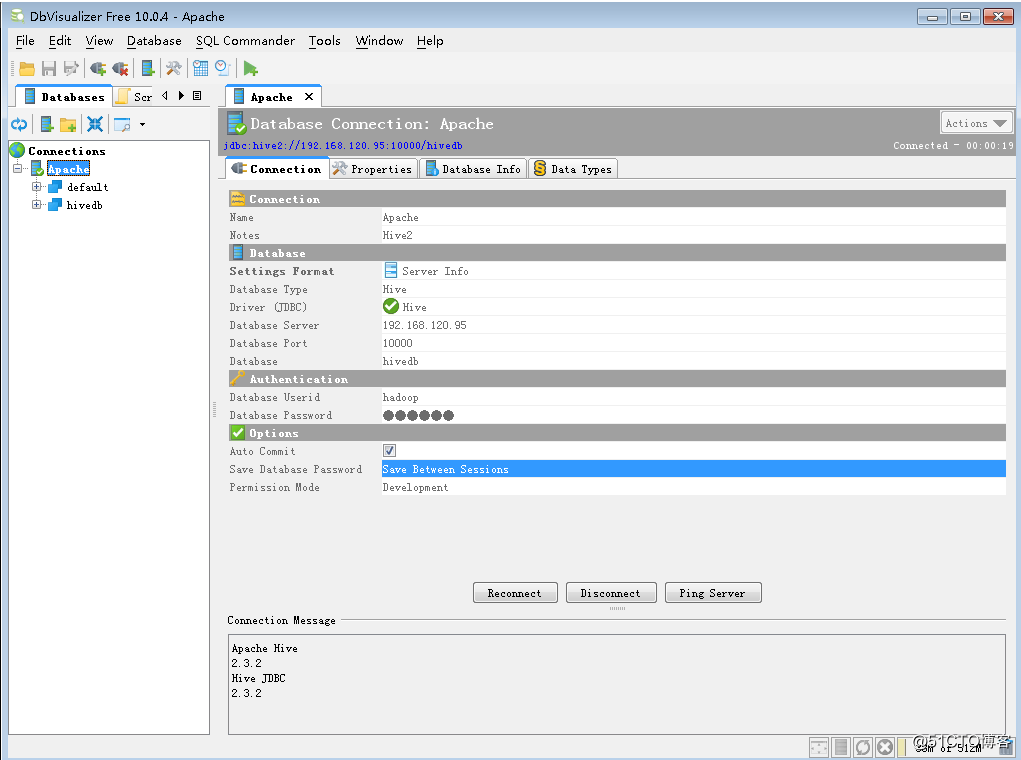Click the Open File folder toolbar icon
This screenshot has width=1021, height=760.
pos(27,68)
